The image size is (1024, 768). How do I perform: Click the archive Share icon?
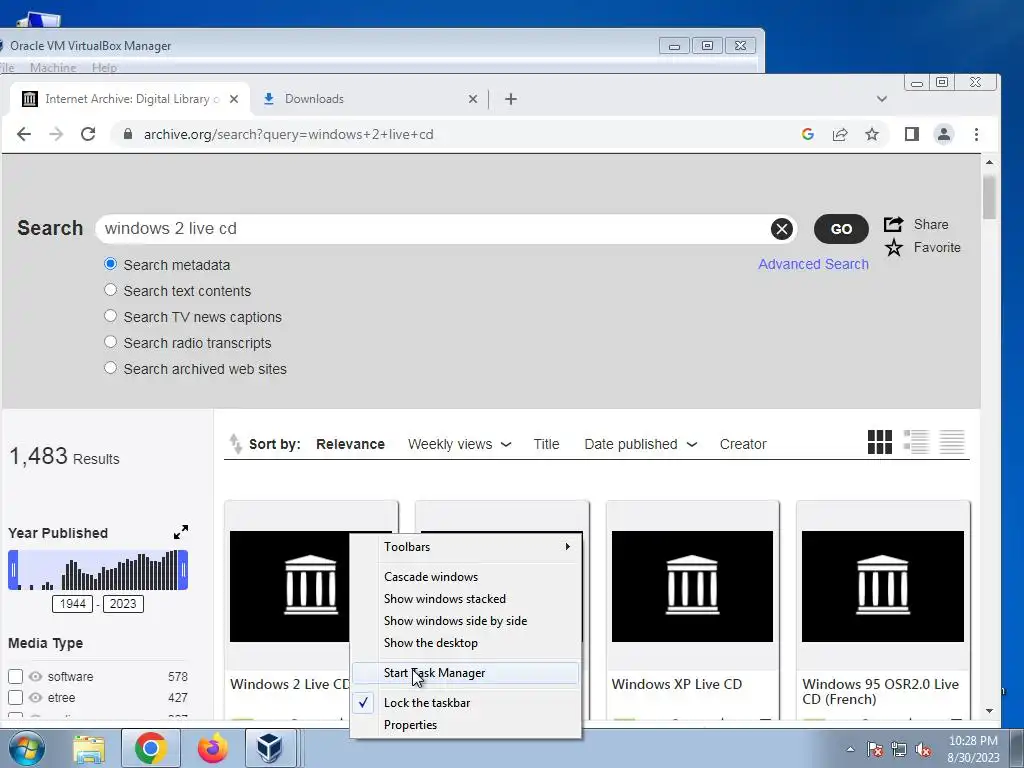click(x=893, y=224)
